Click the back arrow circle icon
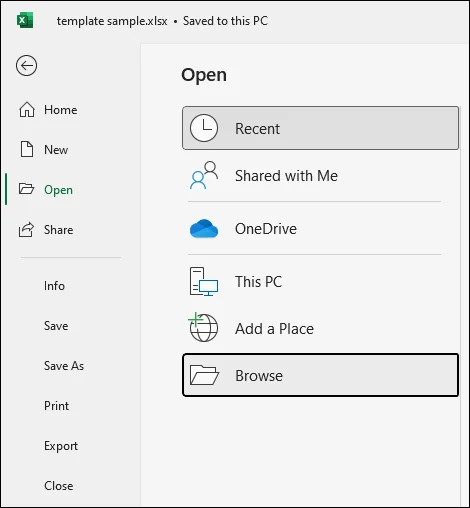This screenshot has width=470, height=508. (x=26, y=65)
